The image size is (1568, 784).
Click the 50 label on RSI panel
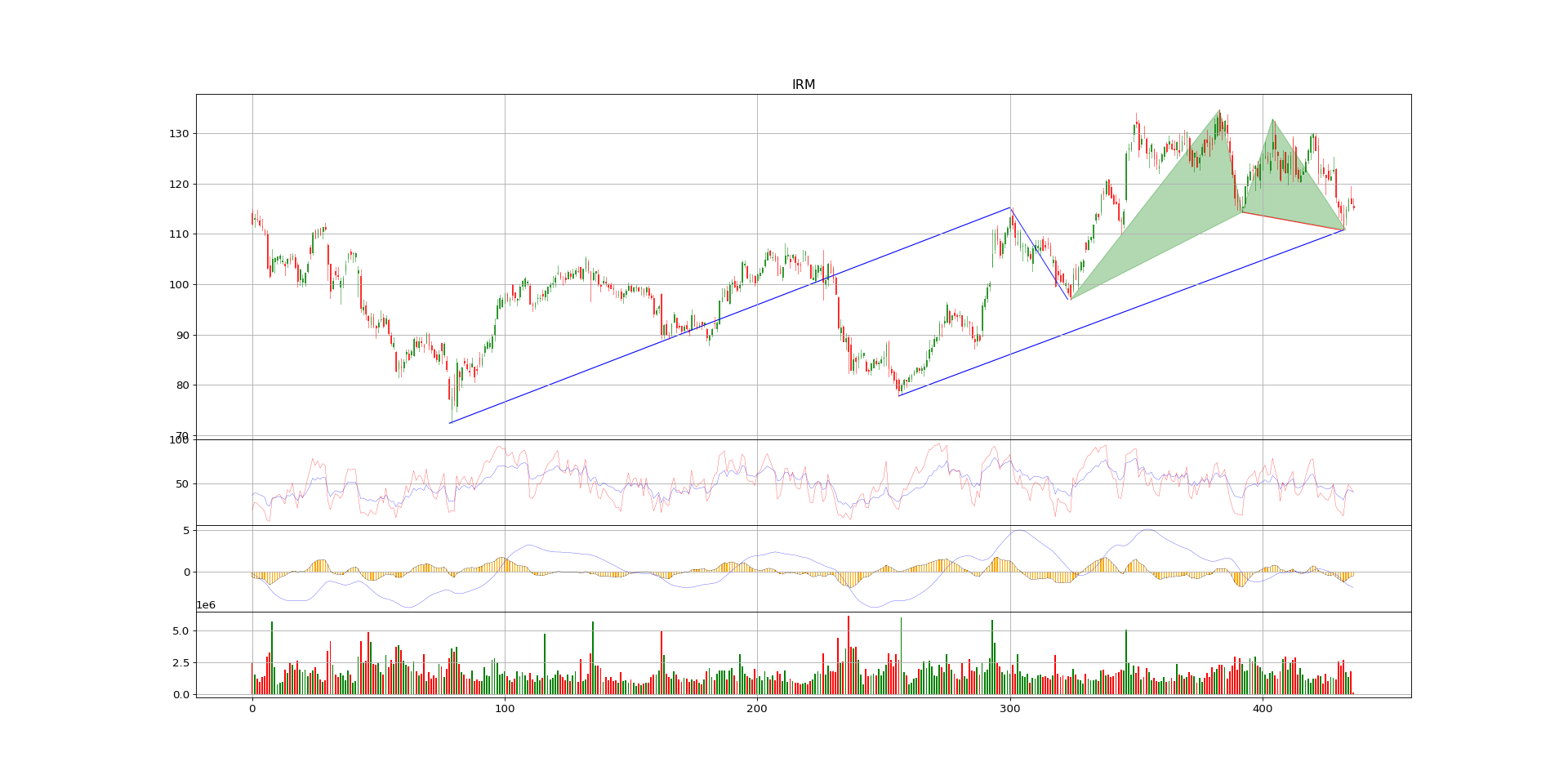(x=183, y=484)
